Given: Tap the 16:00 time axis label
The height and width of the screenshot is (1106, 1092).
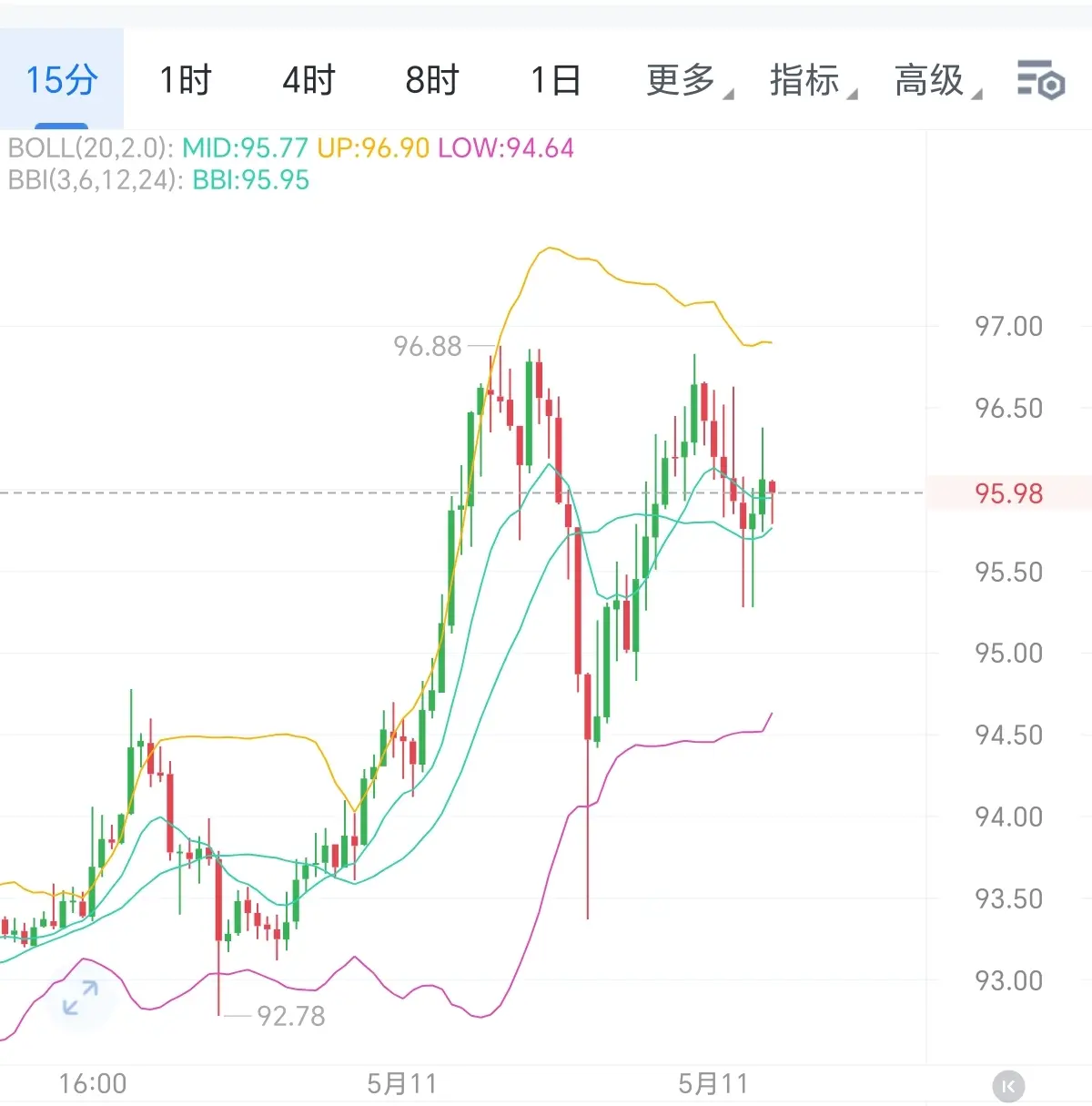Looking at the screenshot, I should 93,1084.
